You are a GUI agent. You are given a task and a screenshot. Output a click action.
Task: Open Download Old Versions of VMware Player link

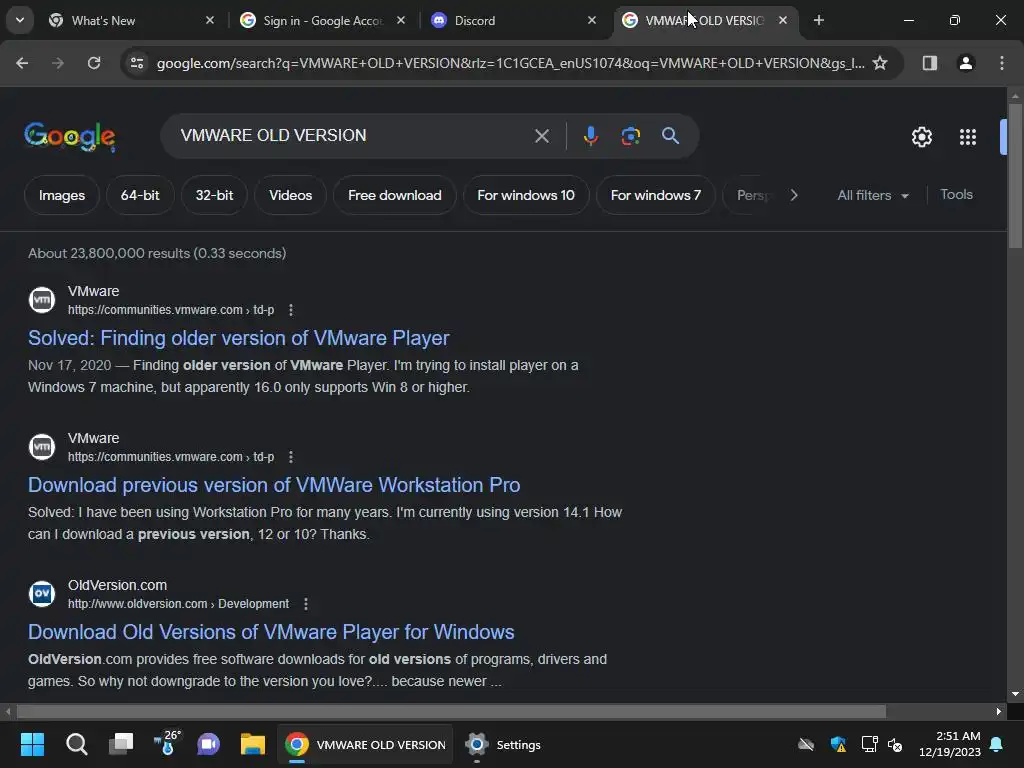[271, 632]
